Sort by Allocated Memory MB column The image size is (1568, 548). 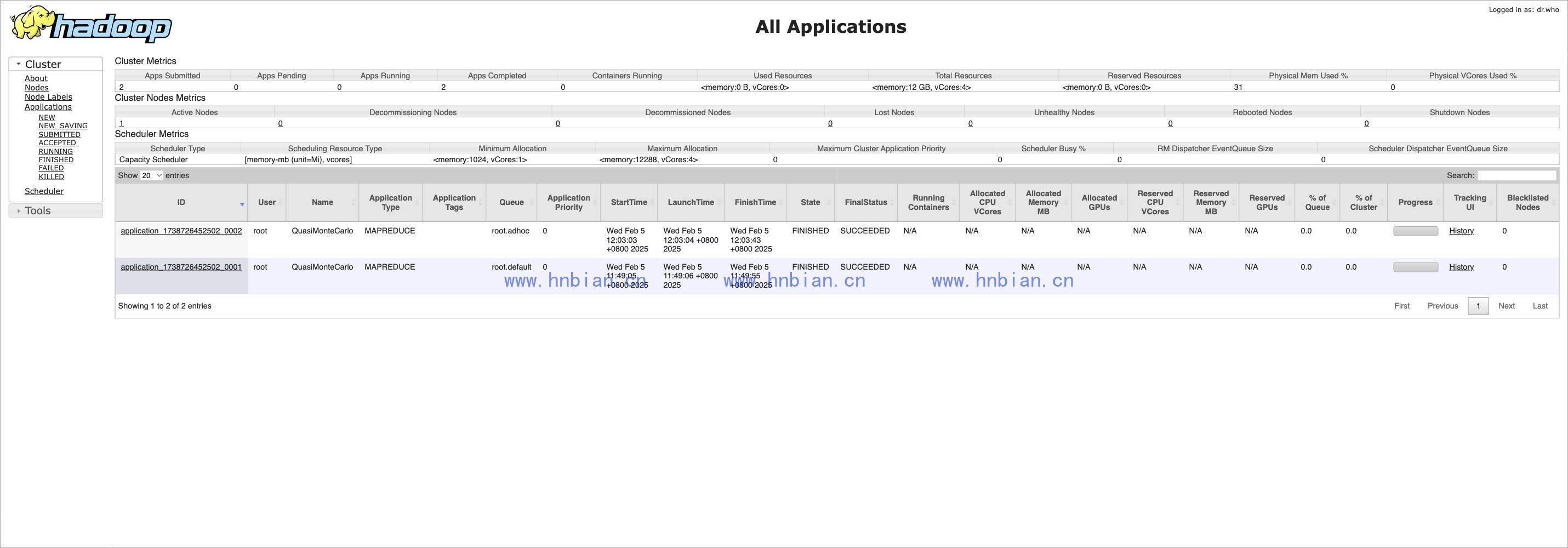click(1044, 202)
